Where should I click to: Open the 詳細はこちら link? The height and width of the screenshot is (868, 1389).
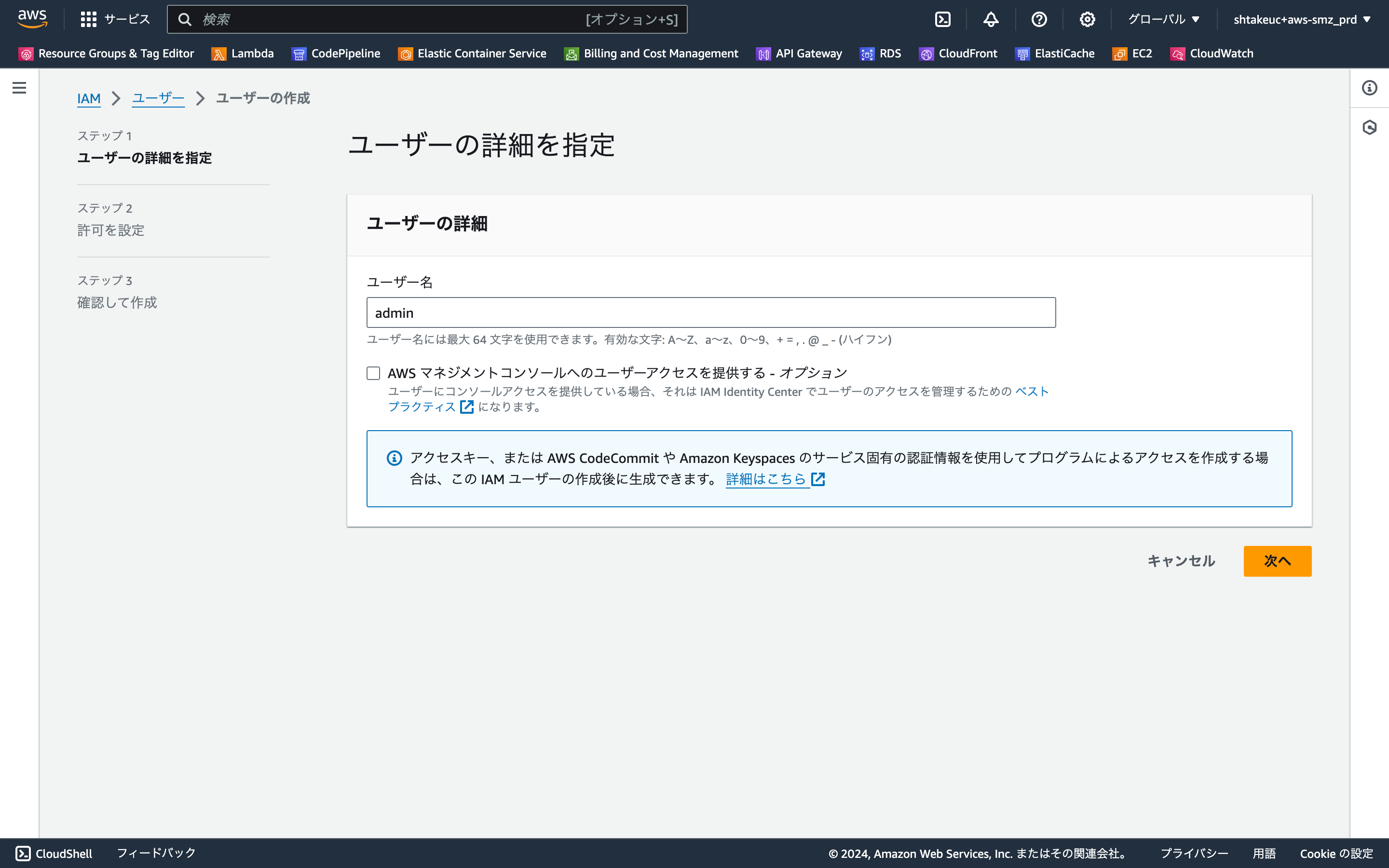click(x=776, y=479)
